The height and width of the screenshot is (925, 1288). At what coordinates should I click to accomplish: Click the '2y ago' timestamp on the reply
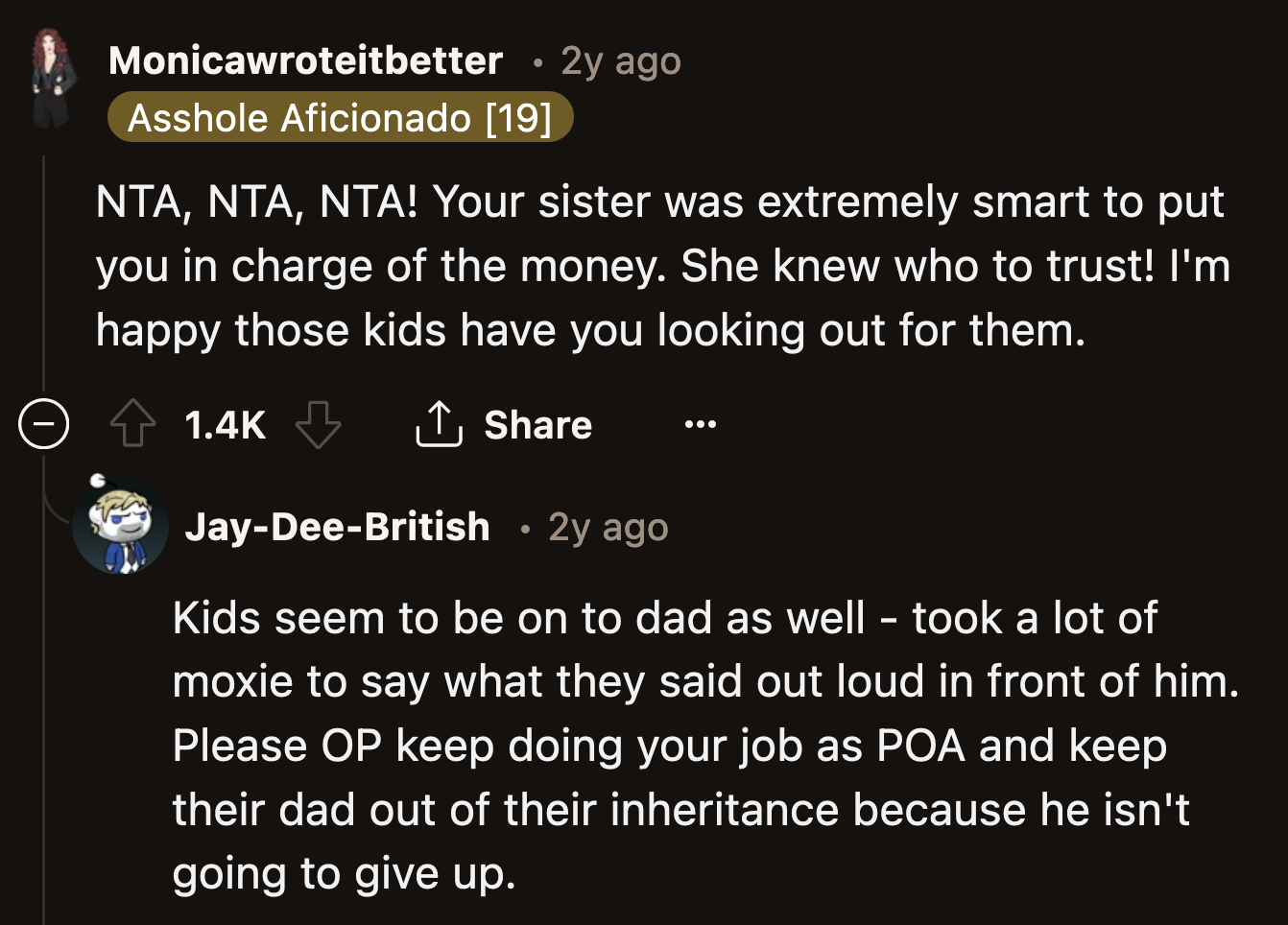click(607, 525)
